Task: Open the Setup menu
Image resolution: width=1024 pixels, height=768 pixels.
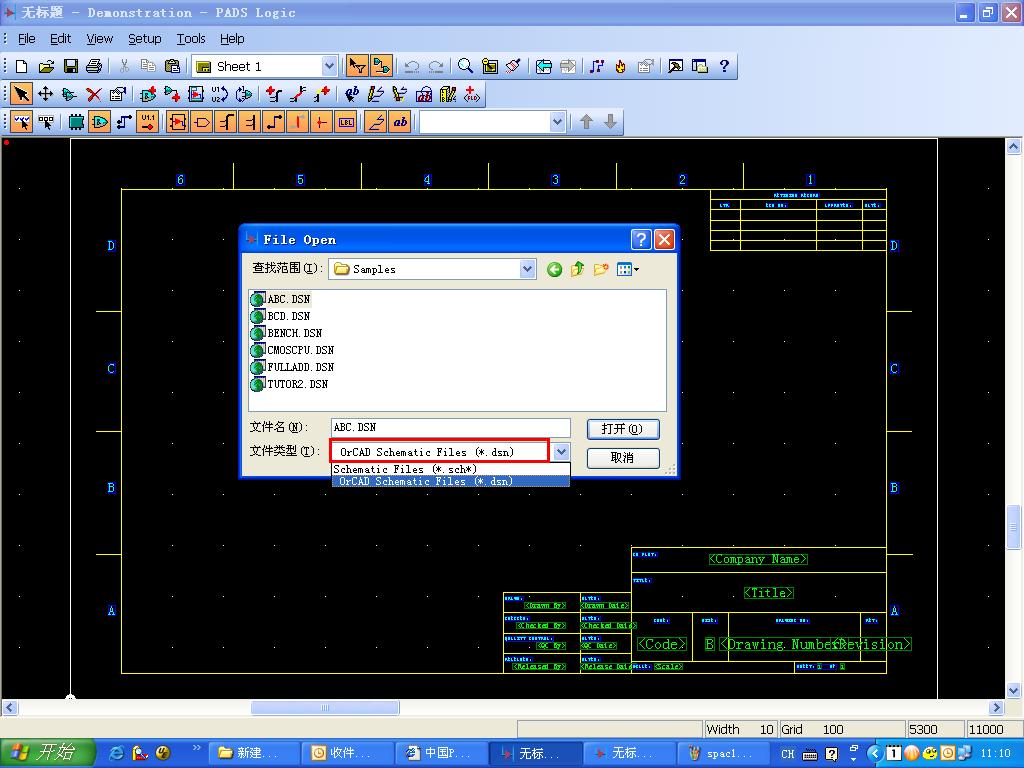Action: [144, 38]
